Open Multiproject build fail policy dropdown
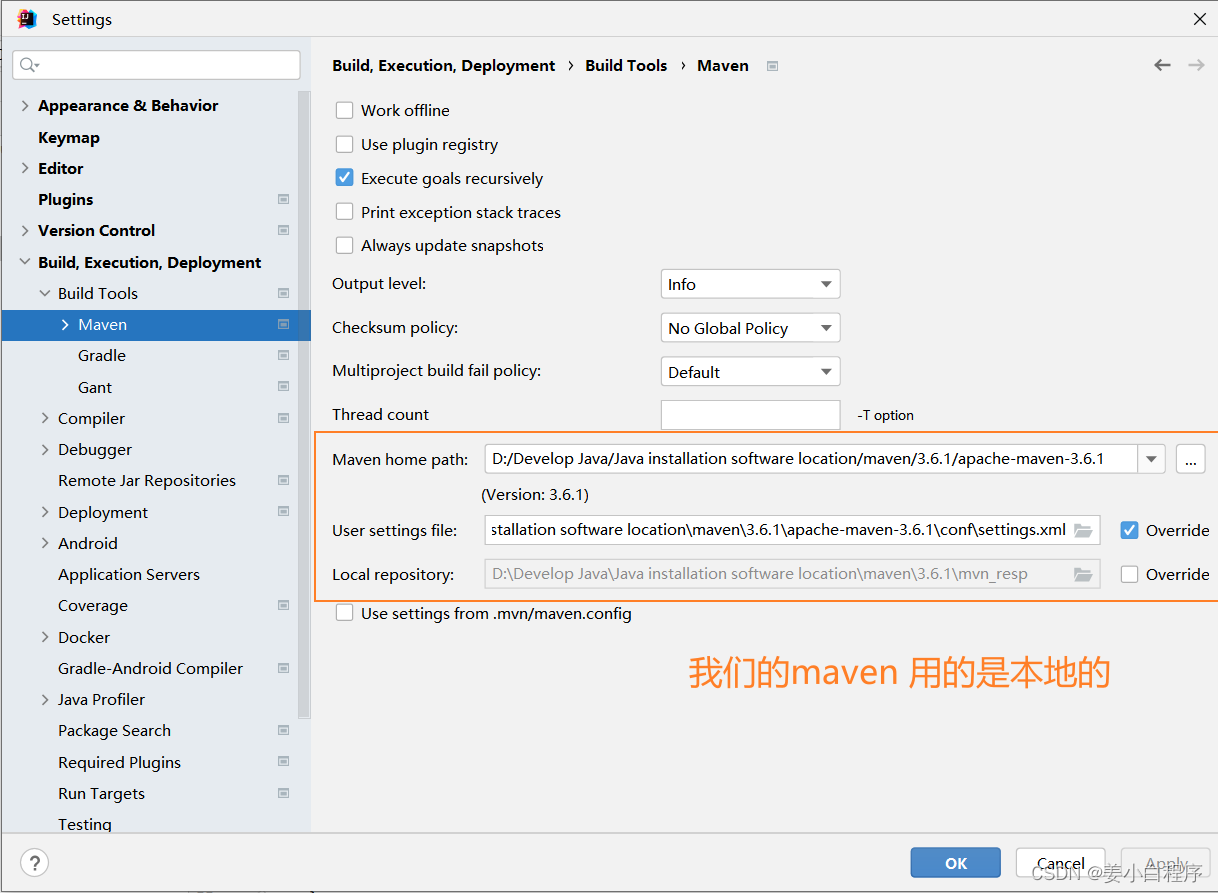The height and width of the screenshot is (893, 1218). pyautogui.click(x=750, y=372)
